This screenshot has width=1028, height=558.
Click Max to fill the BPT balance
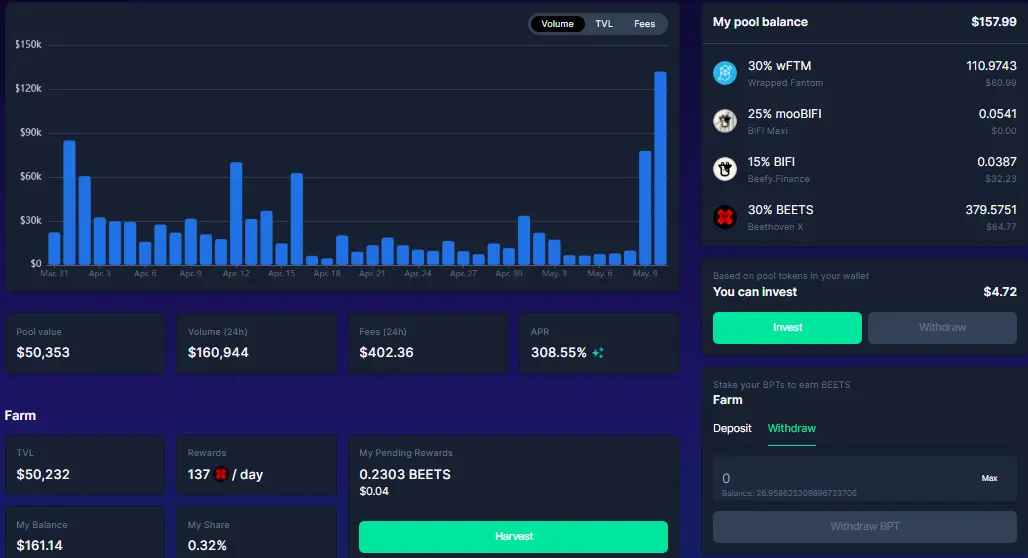[x=989, y=478]
